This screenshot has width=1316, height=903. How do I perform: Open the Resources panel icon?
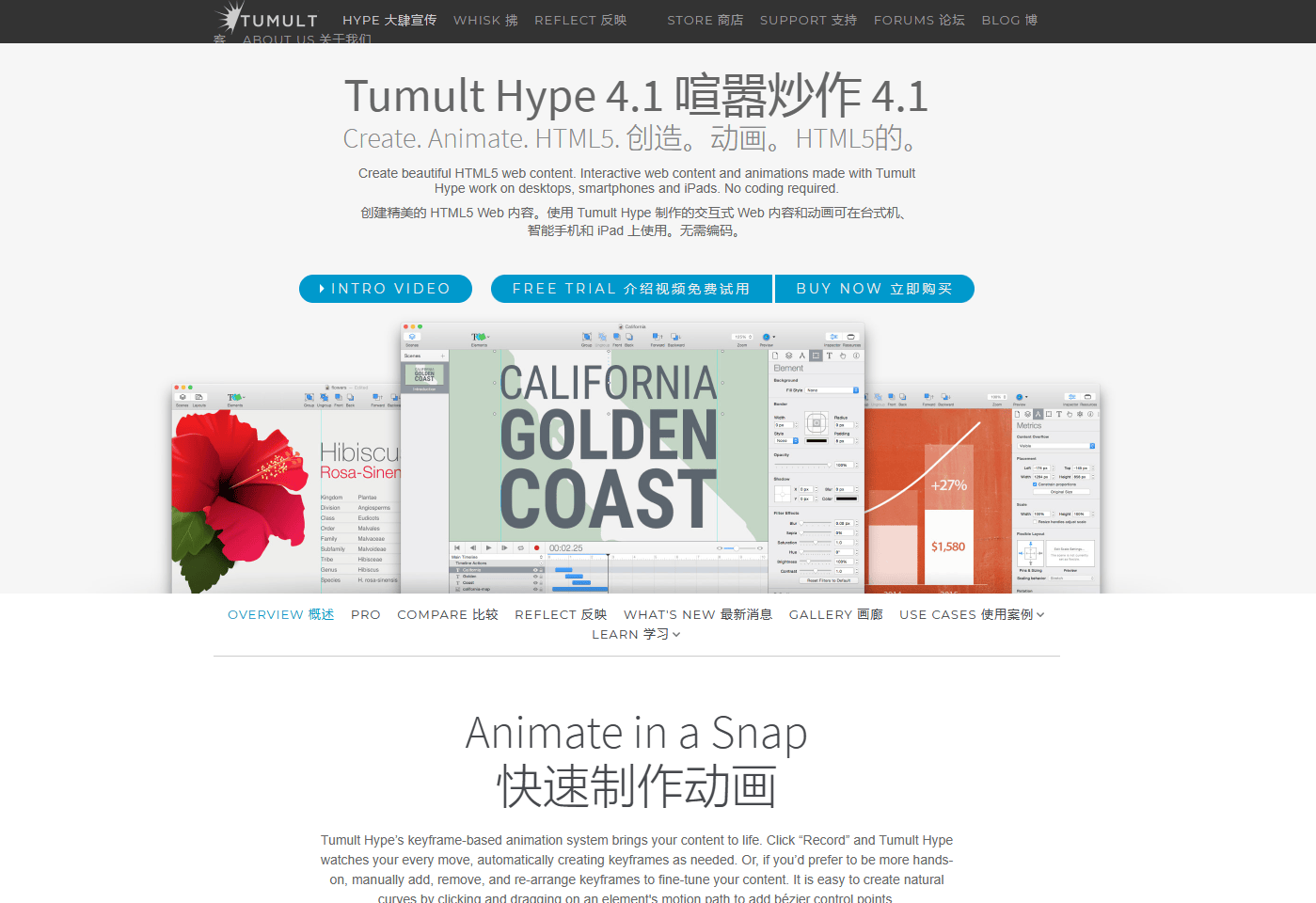click(850, 336)
